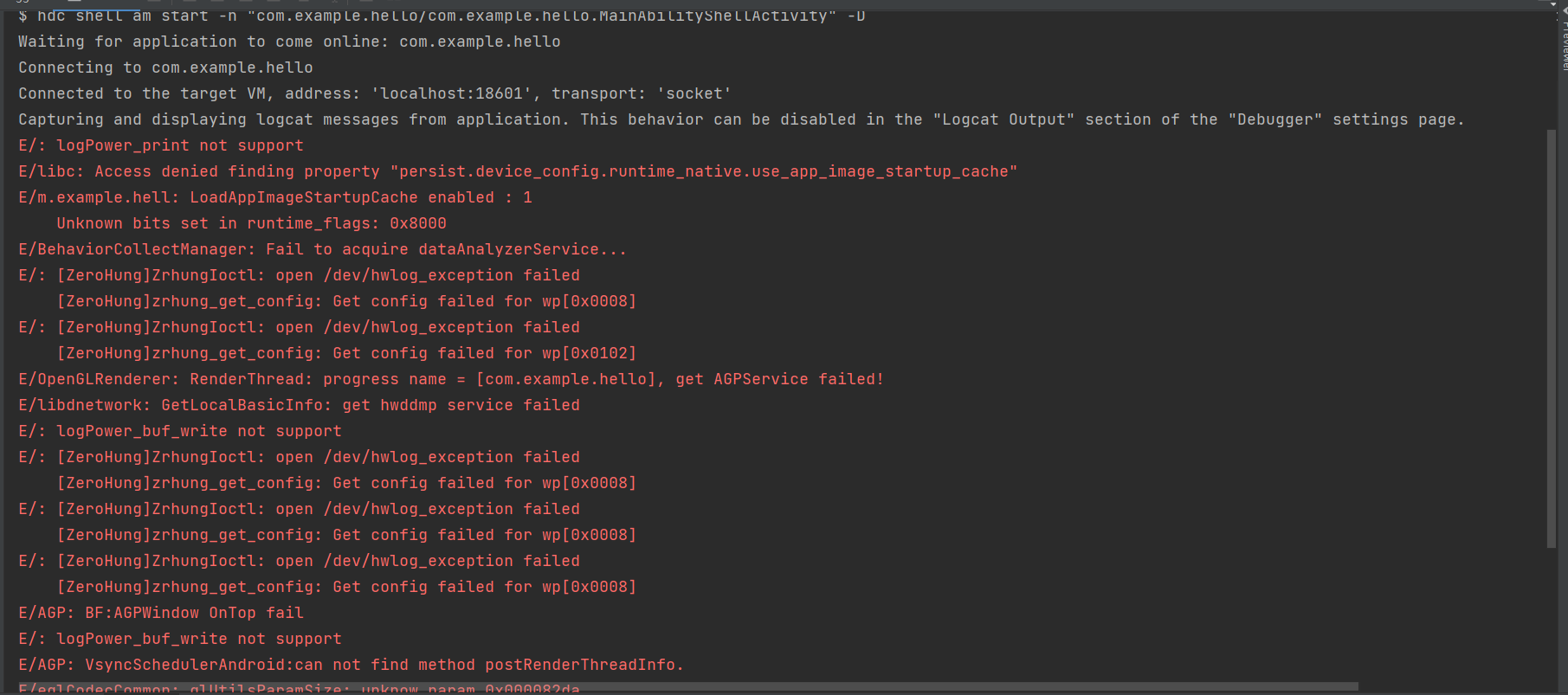This screenshot has width=1568, height=695.
Task: Click the small arrow at top-right corner
Action: pyautogui.click(x=1553, y=3)
